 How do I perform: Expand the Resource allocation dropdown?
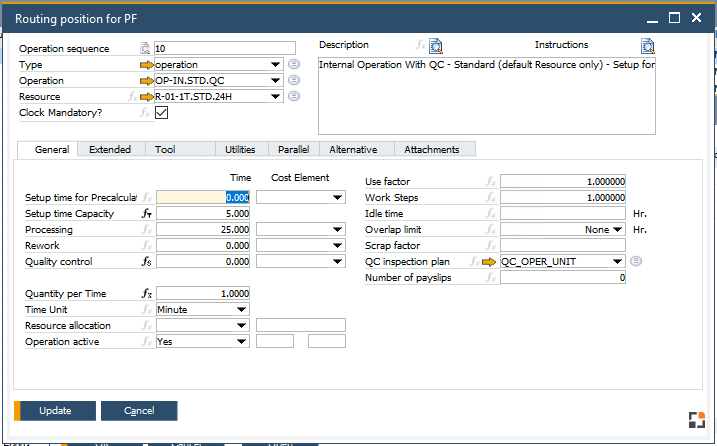[241, 326]
